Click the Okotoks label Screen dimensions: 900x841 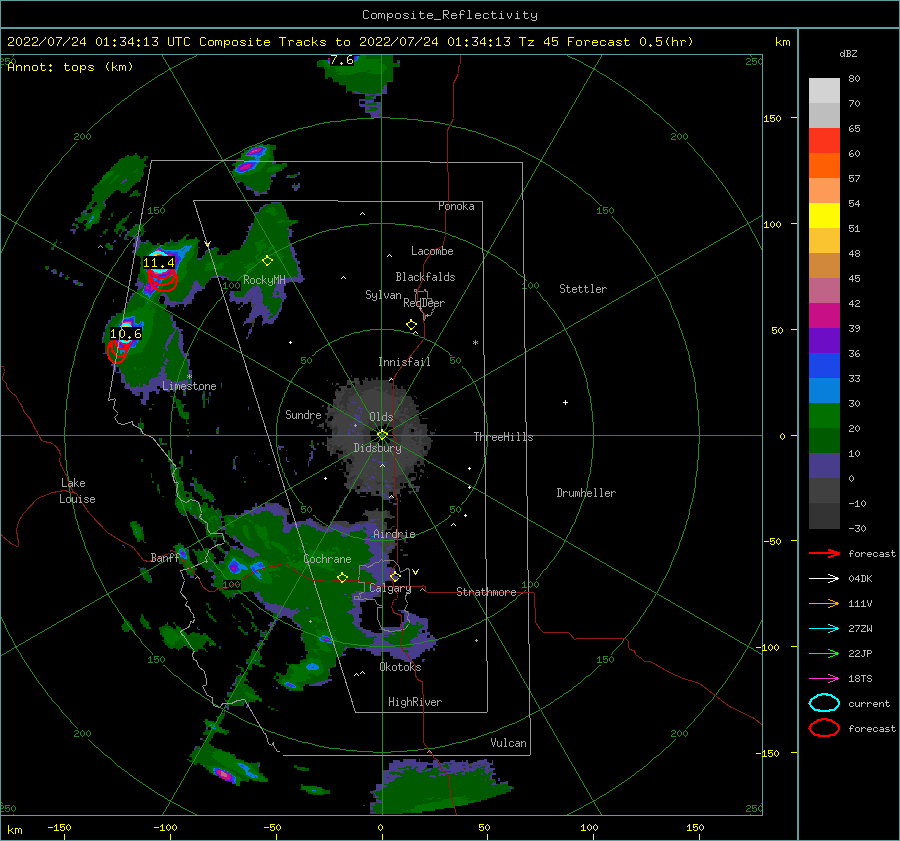click(x=400, y=667)
